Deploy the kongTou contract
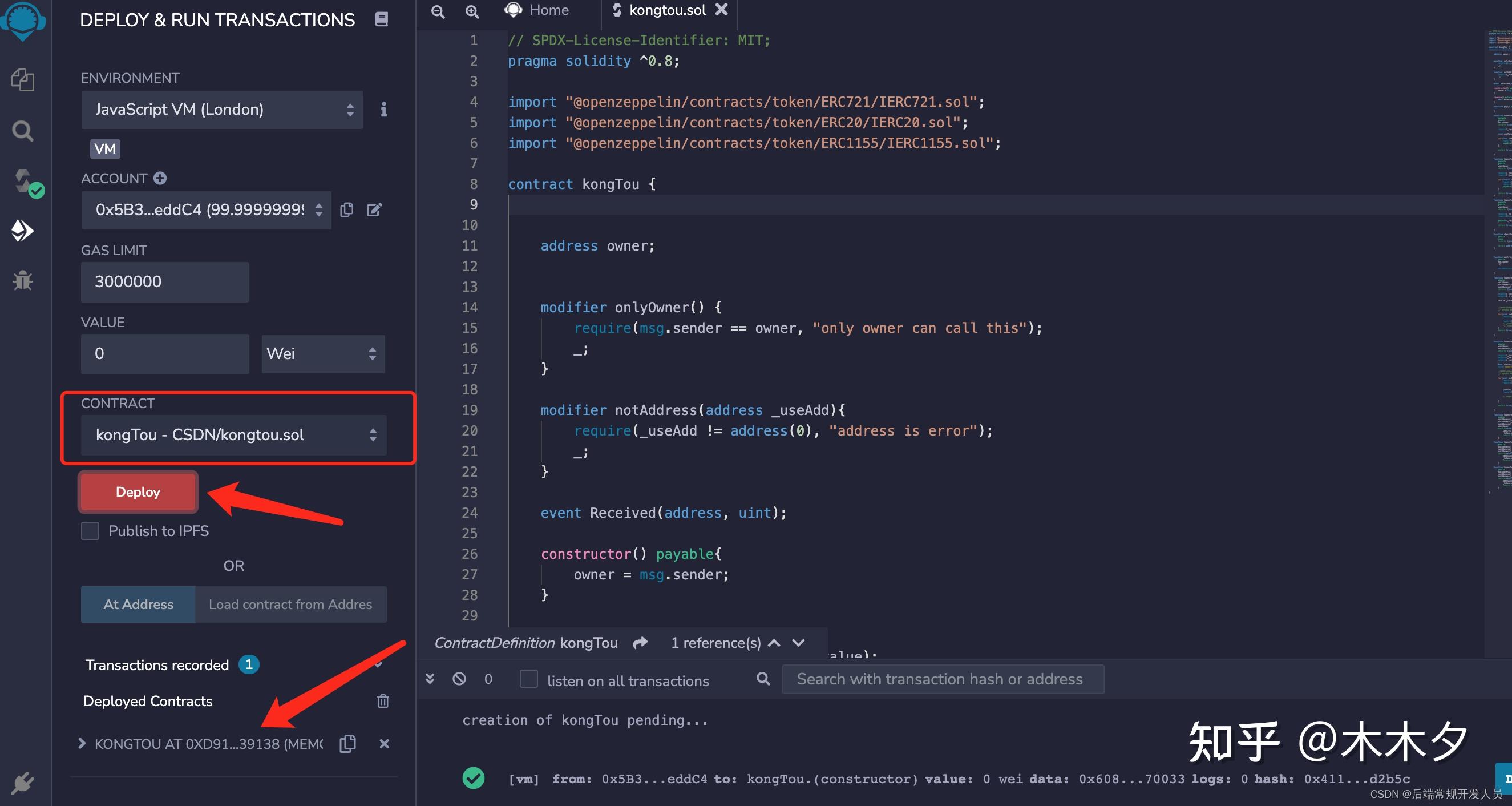Screen dimensions: 1512x806 tap(138, 492)
